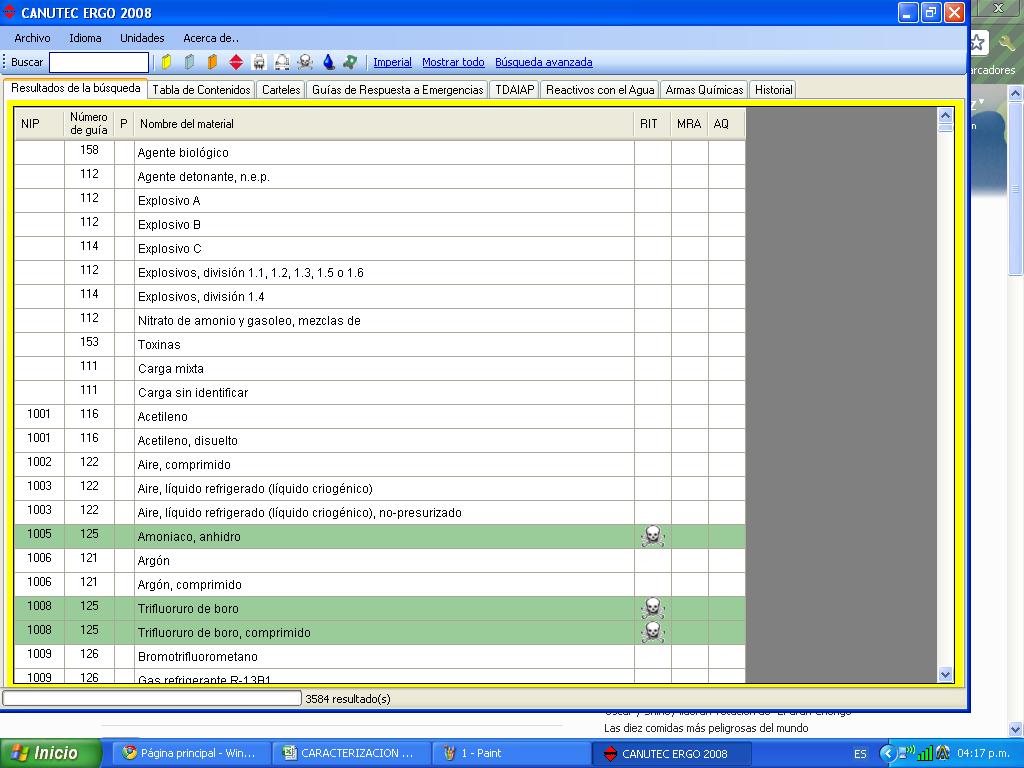Click the skull and crossbones toolbar icon
Screen dimensions: 1024x768
tap(305, 62)
